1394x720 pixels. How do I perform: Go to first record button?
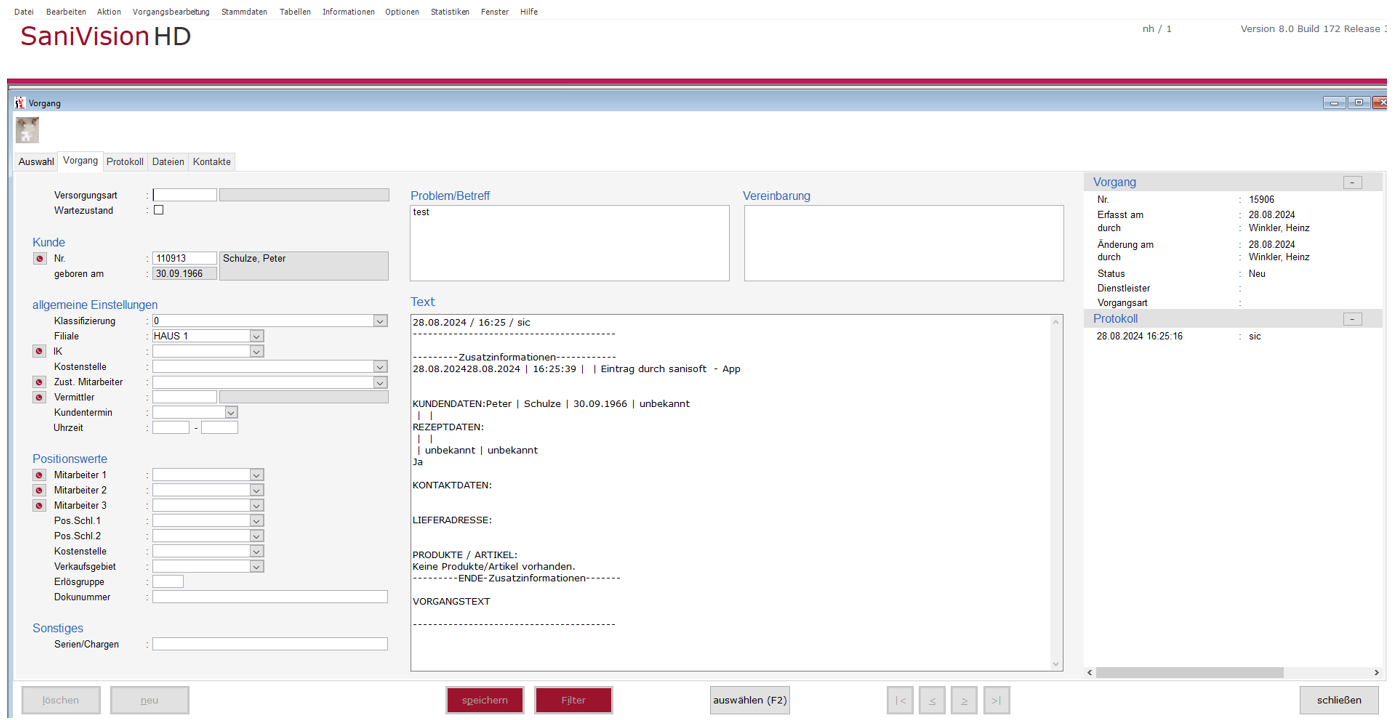click(900, 700)
